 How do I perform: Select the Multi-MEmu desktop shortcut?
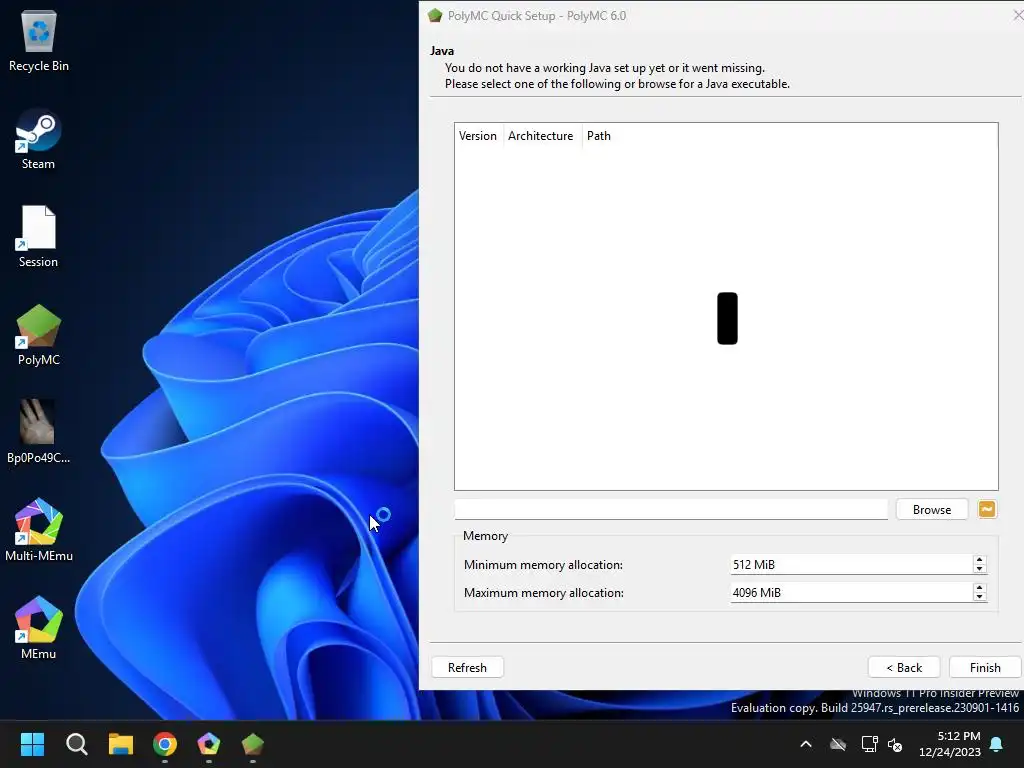point(39,530)
